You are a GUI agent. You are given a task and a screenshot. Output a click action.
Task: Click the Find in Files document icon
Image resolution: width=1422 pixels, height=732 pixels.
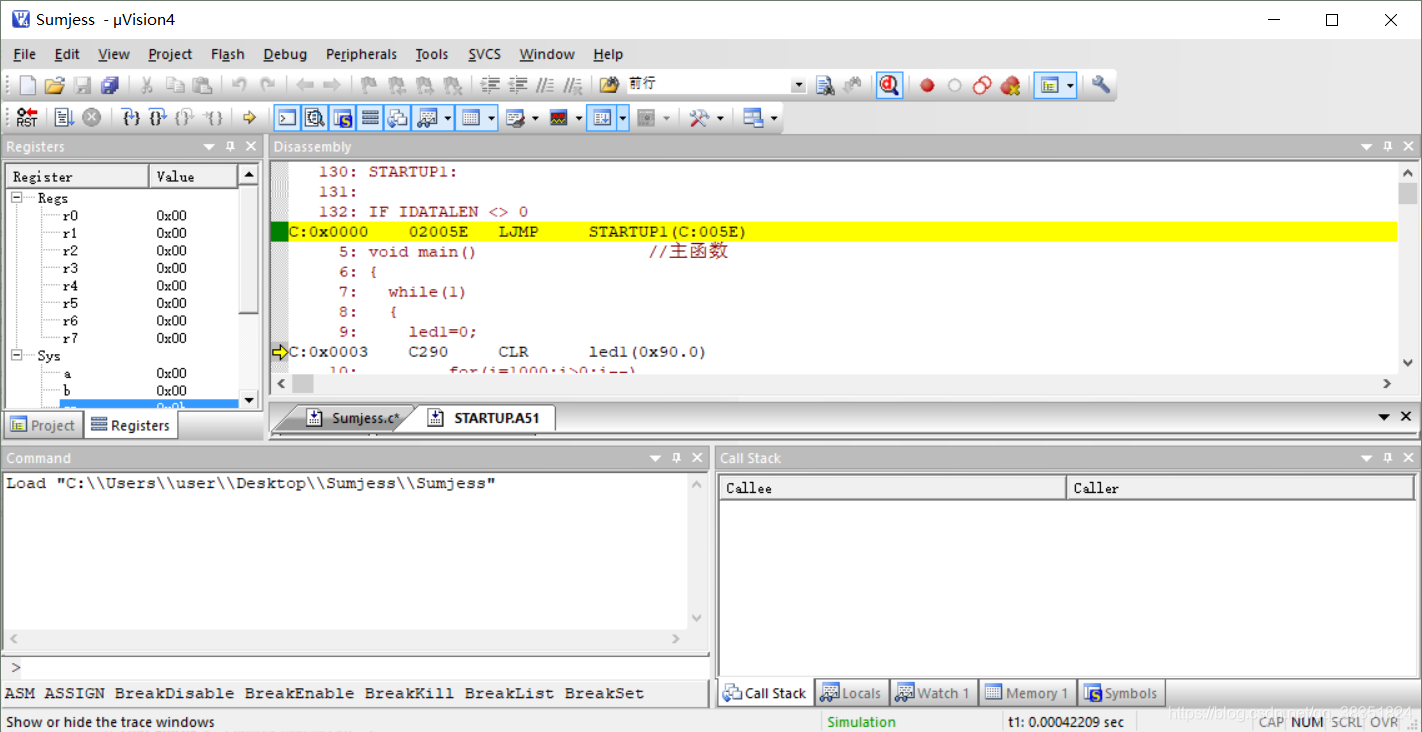(825, 86)
